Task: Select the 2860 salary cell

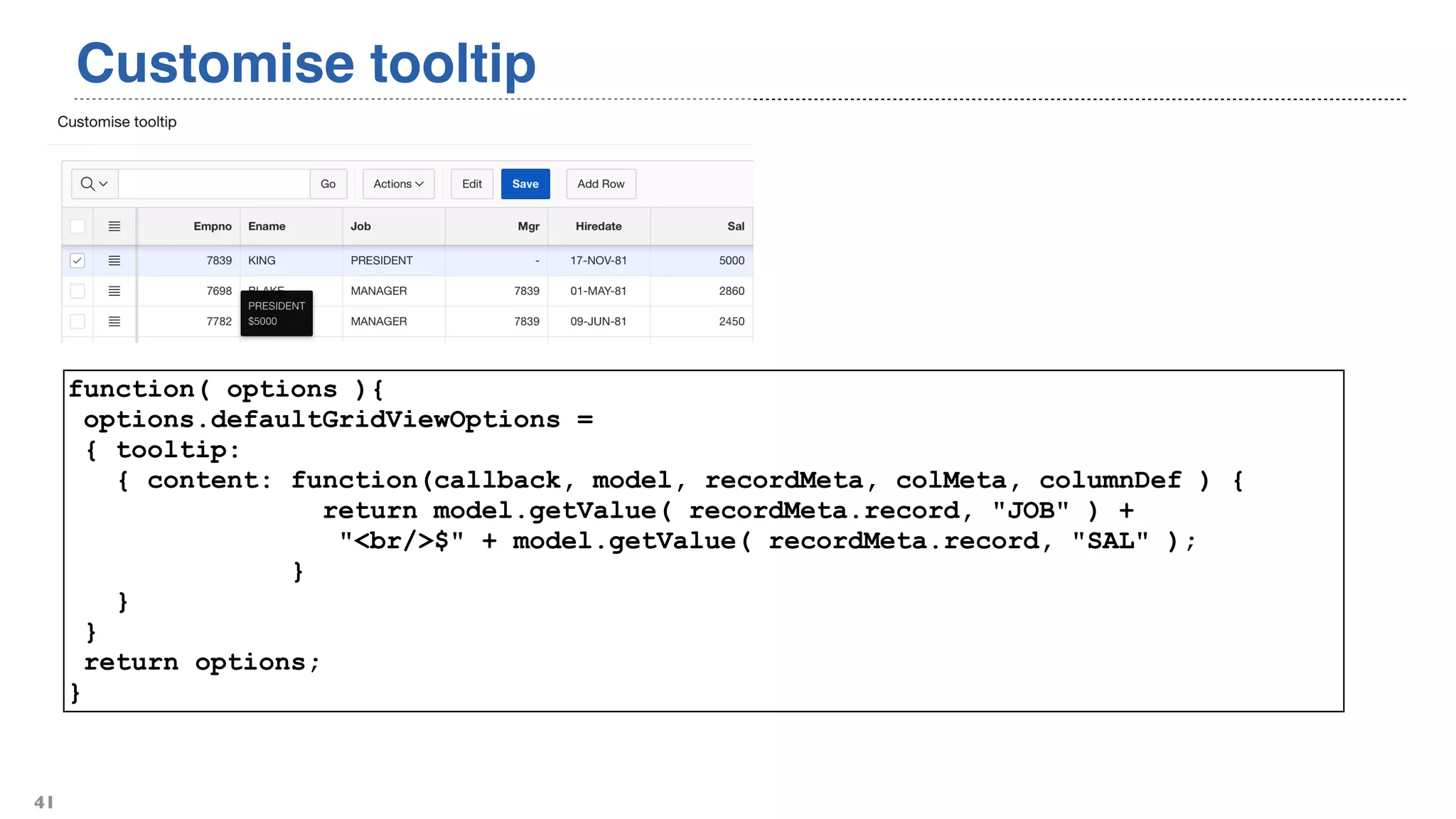Action: point(701,291)
